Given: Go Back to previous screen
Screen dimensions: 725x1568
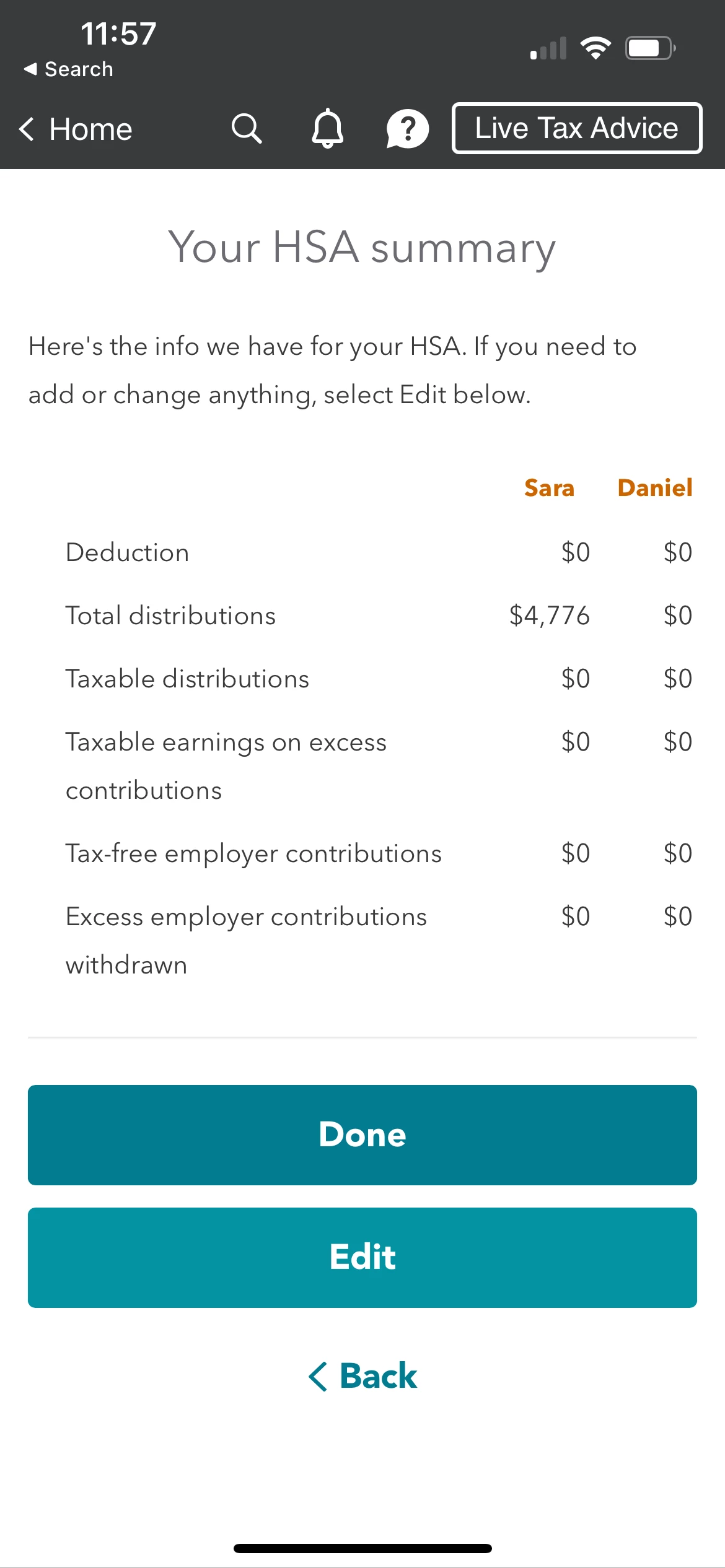Looking at the screenshot, I should point(363,1376).
